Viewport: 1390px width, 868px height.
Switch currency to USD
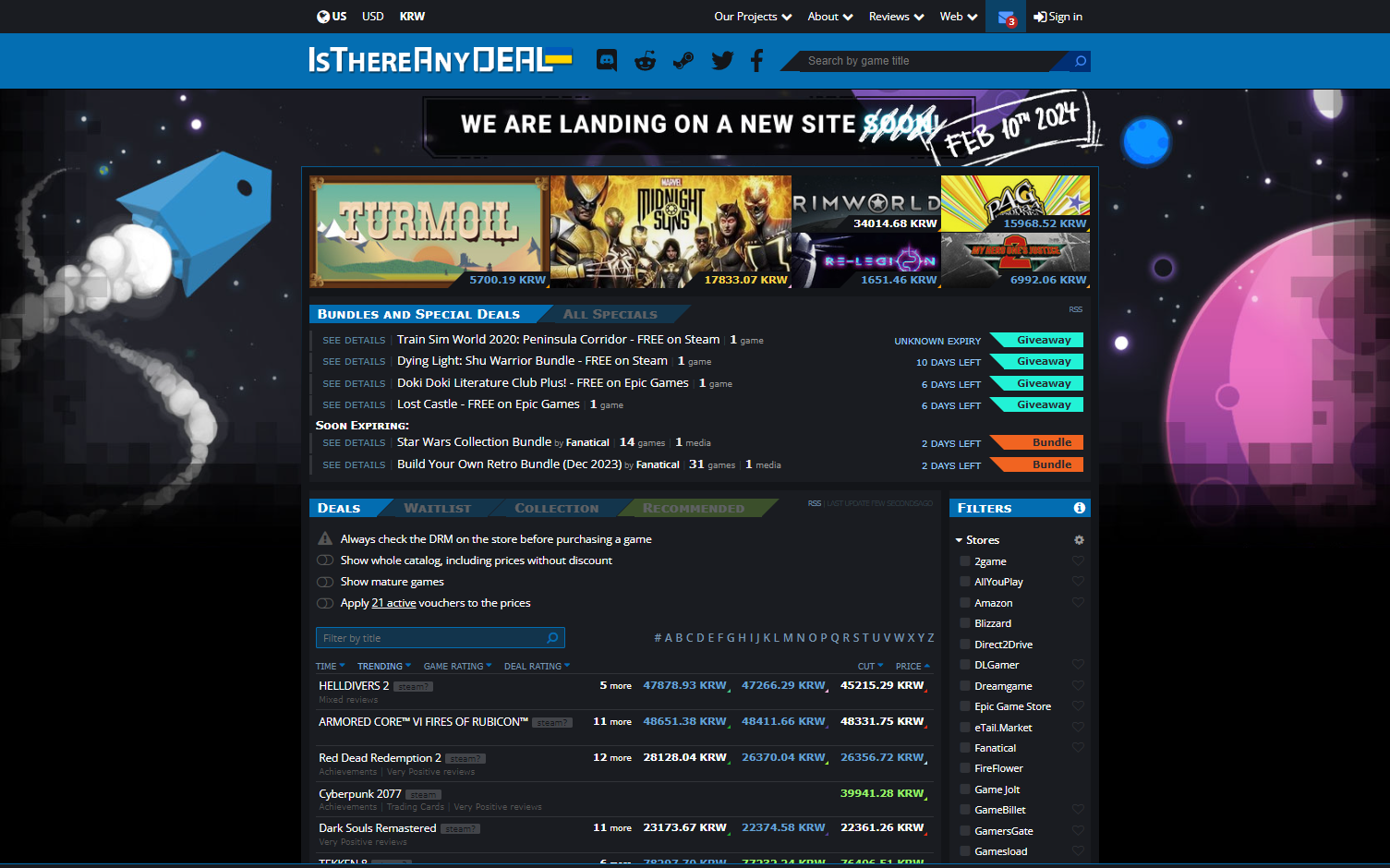373,17
